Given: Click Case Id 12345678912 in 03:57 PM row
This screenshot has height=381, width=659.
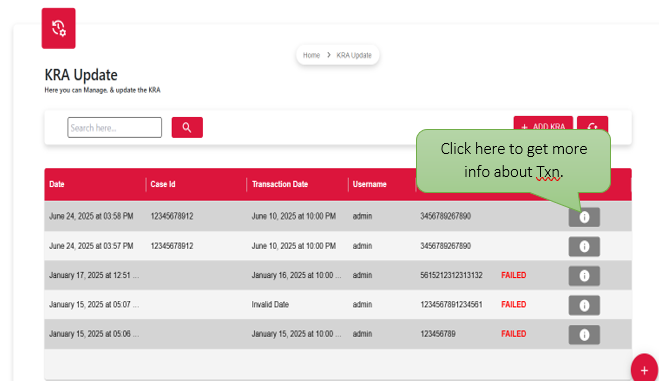Looking at the screenshot, I should [172, 246].
